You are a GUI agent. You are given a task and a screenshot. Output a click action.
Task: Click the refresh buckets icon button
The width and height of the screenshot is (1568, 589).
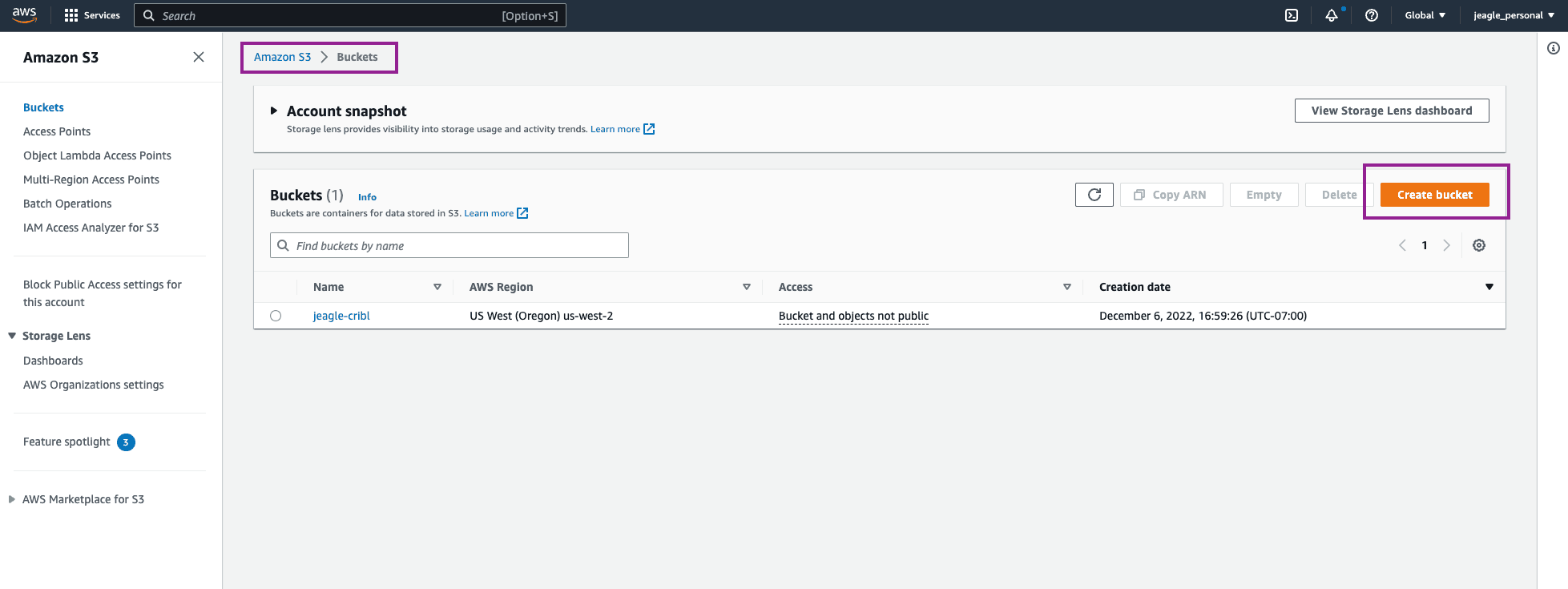[x=1094, y=195]
